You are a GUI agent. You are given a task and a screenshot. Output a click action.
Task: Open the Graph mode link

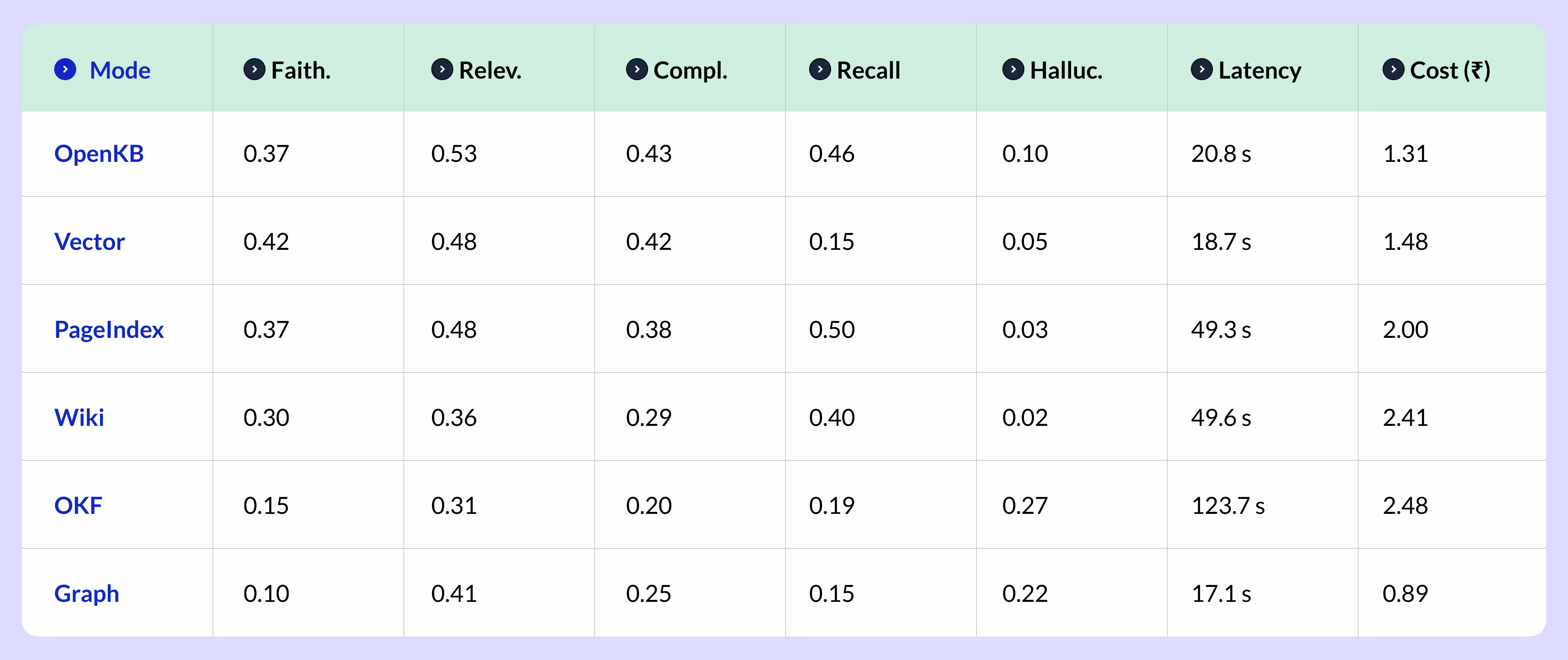tap(86, 594)
